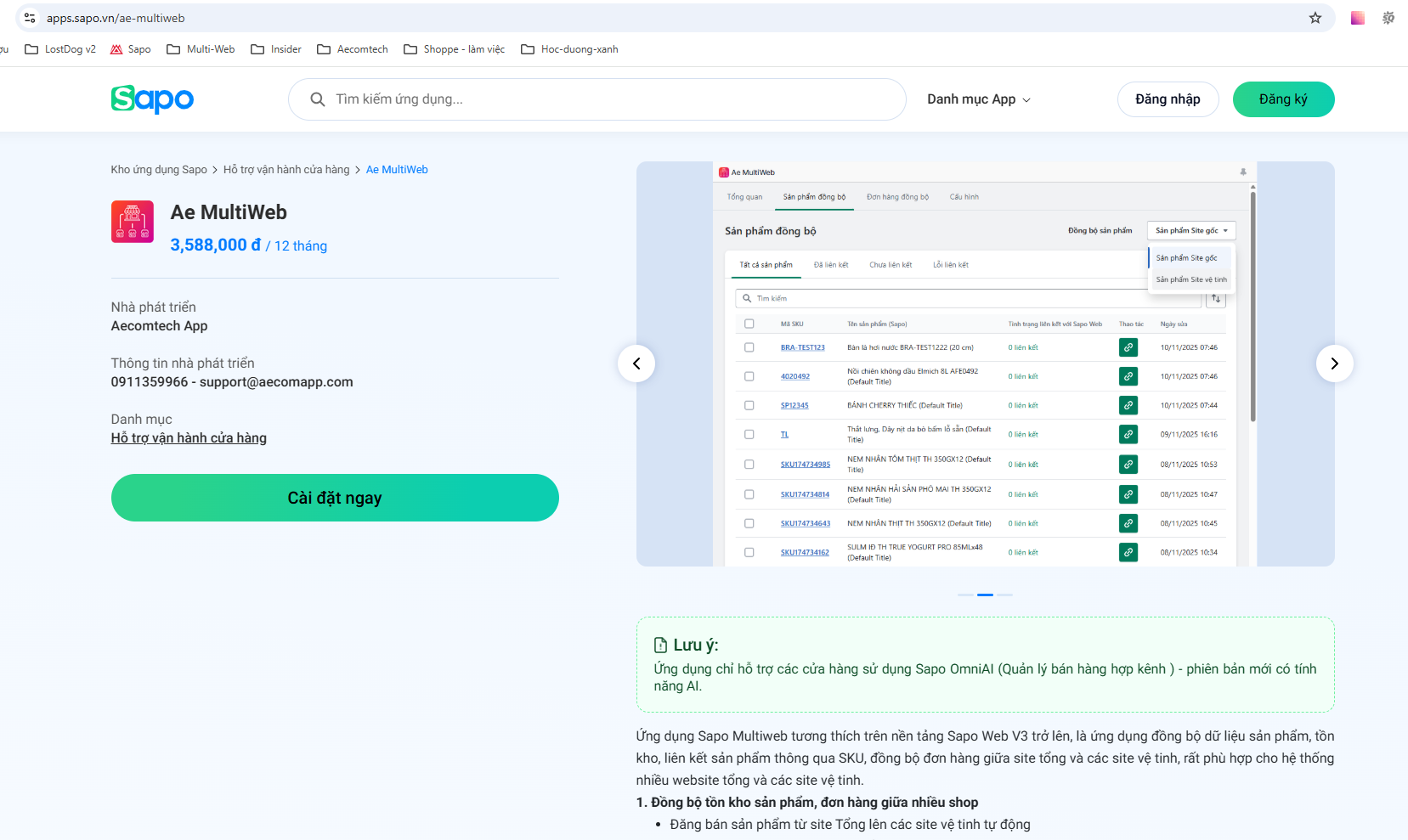Click the Đăng ký button

coord(1283,99)
